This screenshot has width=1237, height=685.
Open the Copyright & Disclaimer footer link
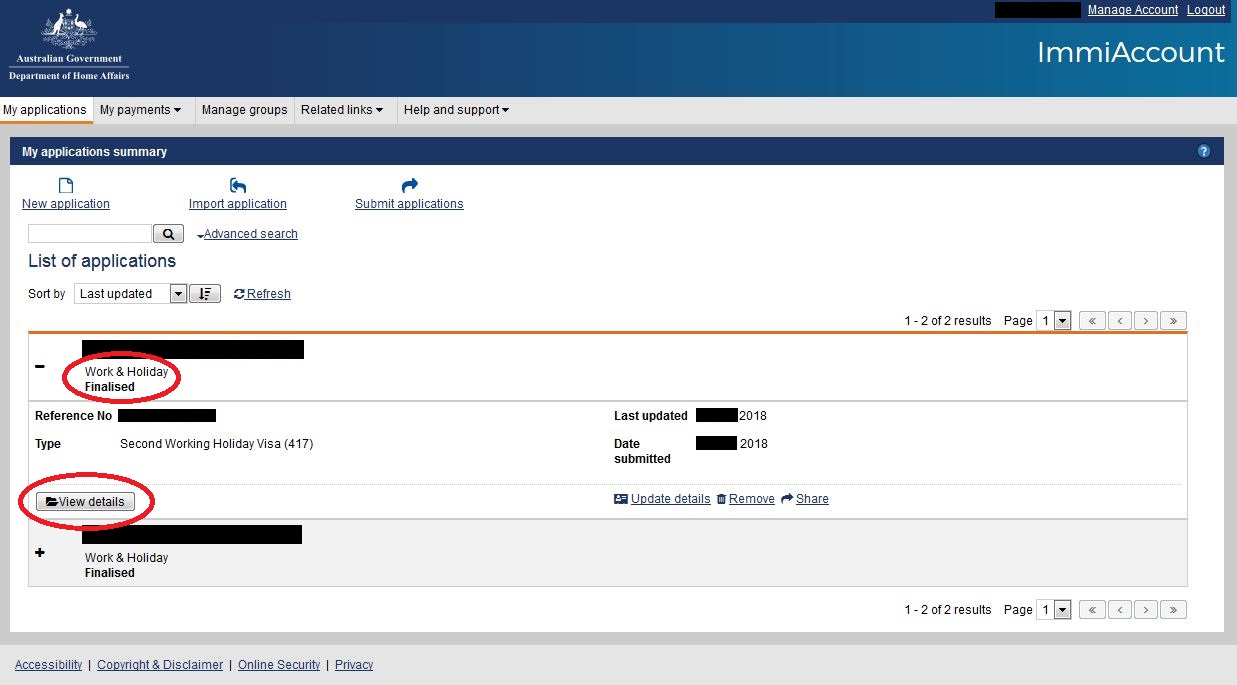[x=160, y=665]
